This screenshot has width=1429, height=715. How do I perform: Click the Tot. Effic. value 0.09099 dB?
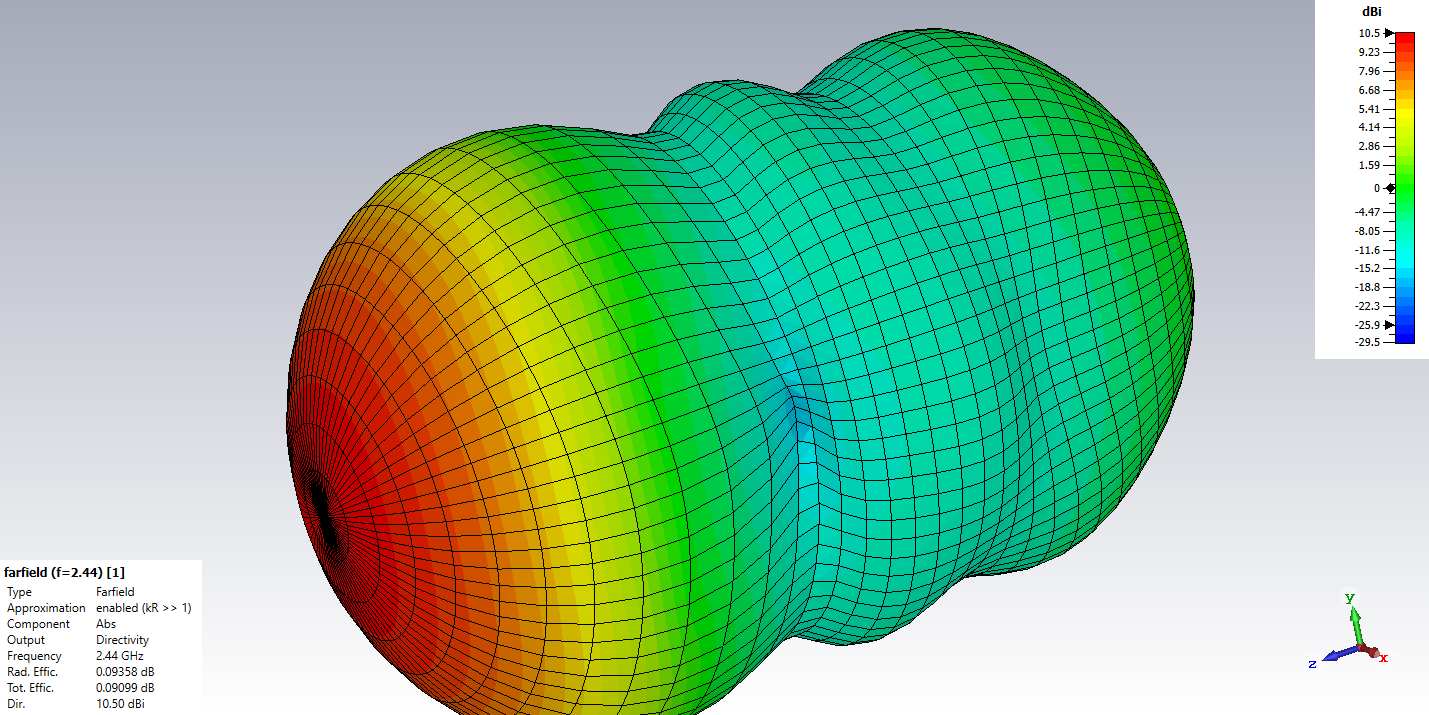[x=125, y=688]
